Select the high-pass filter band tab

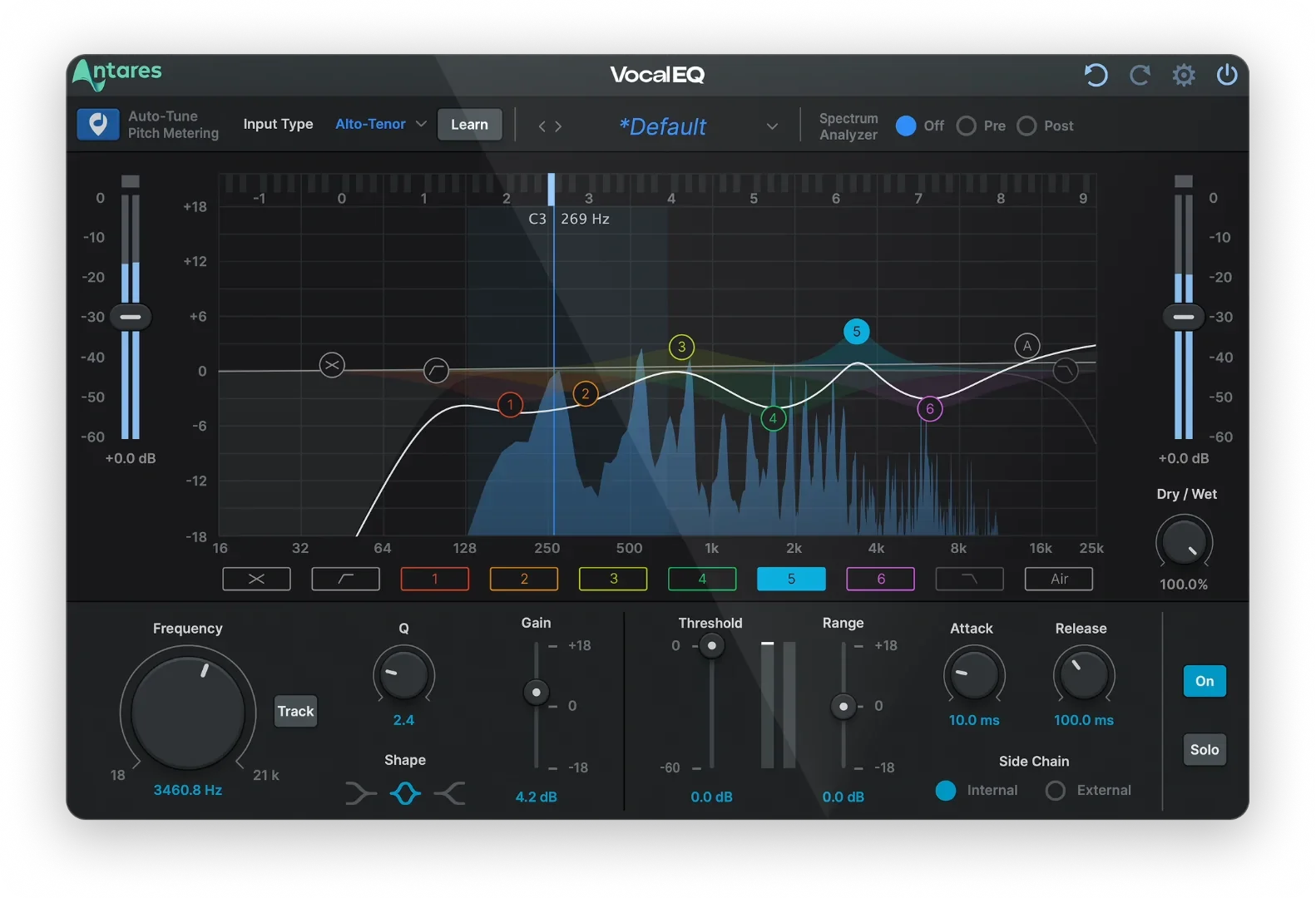pos(346,579)
